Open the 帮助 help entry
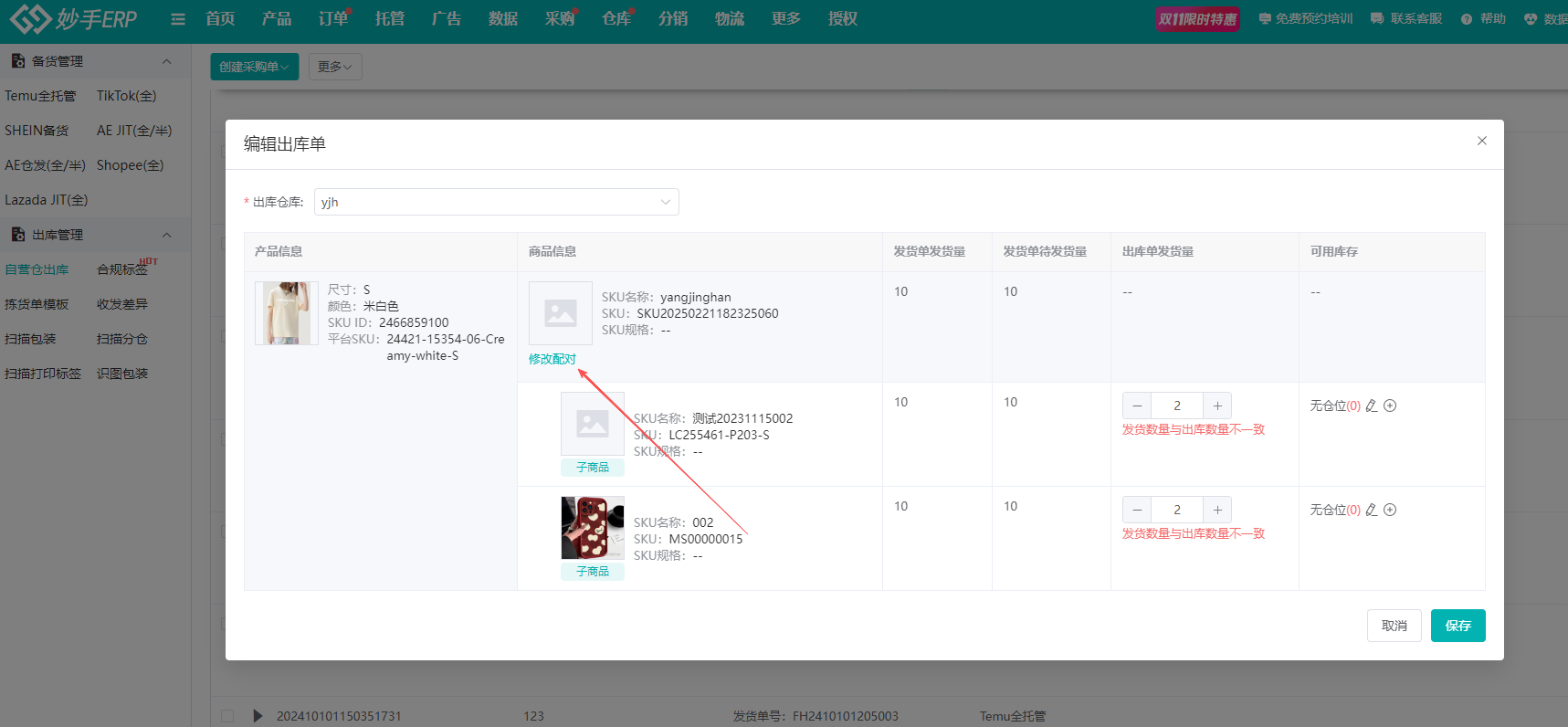 (x=1483, y=18)
